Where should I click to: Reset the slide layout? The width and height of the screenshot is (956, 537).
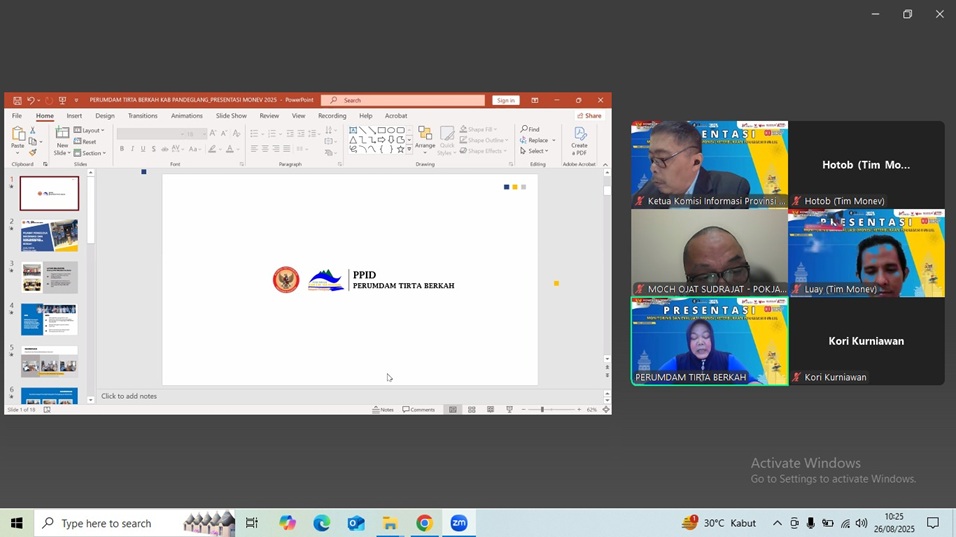85,141
